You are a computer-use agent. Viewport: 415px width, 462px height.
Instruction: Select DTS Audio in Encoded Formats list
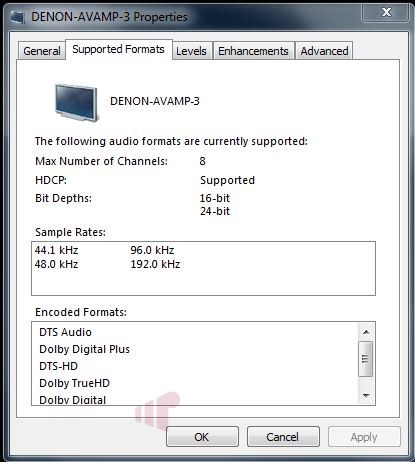click(65, 332)
